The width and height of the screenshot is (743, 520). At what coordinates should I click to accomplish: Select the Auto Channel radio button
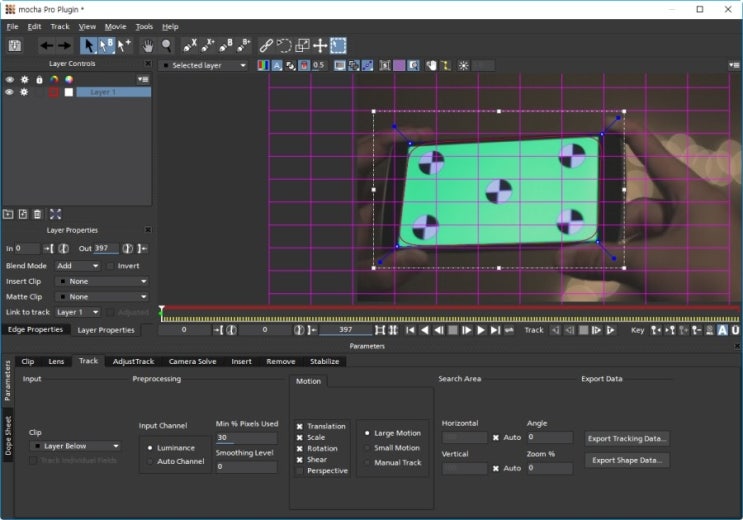[x=150, y=461]
